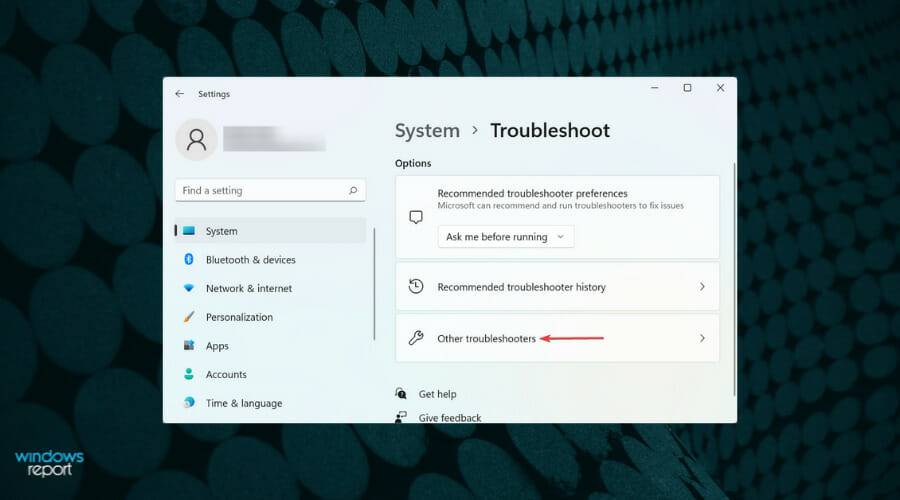Open the Get help link

click(x=437, y=394)
